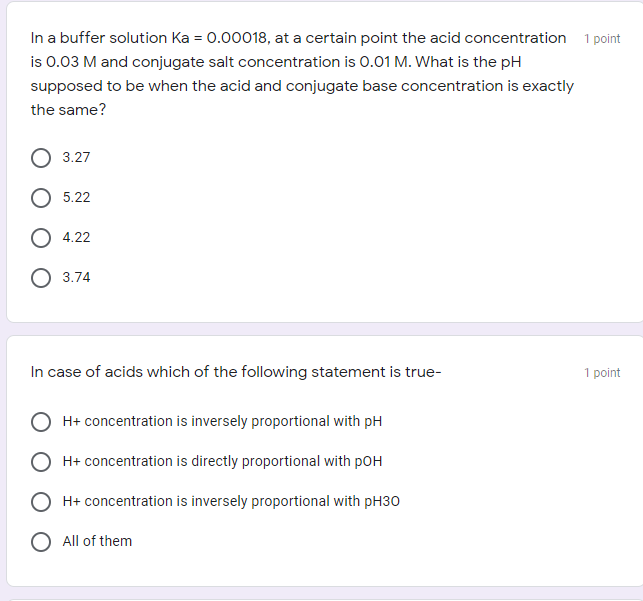Click label text 'H+ concentration is directly proportional with pOH'

(222, 461)
